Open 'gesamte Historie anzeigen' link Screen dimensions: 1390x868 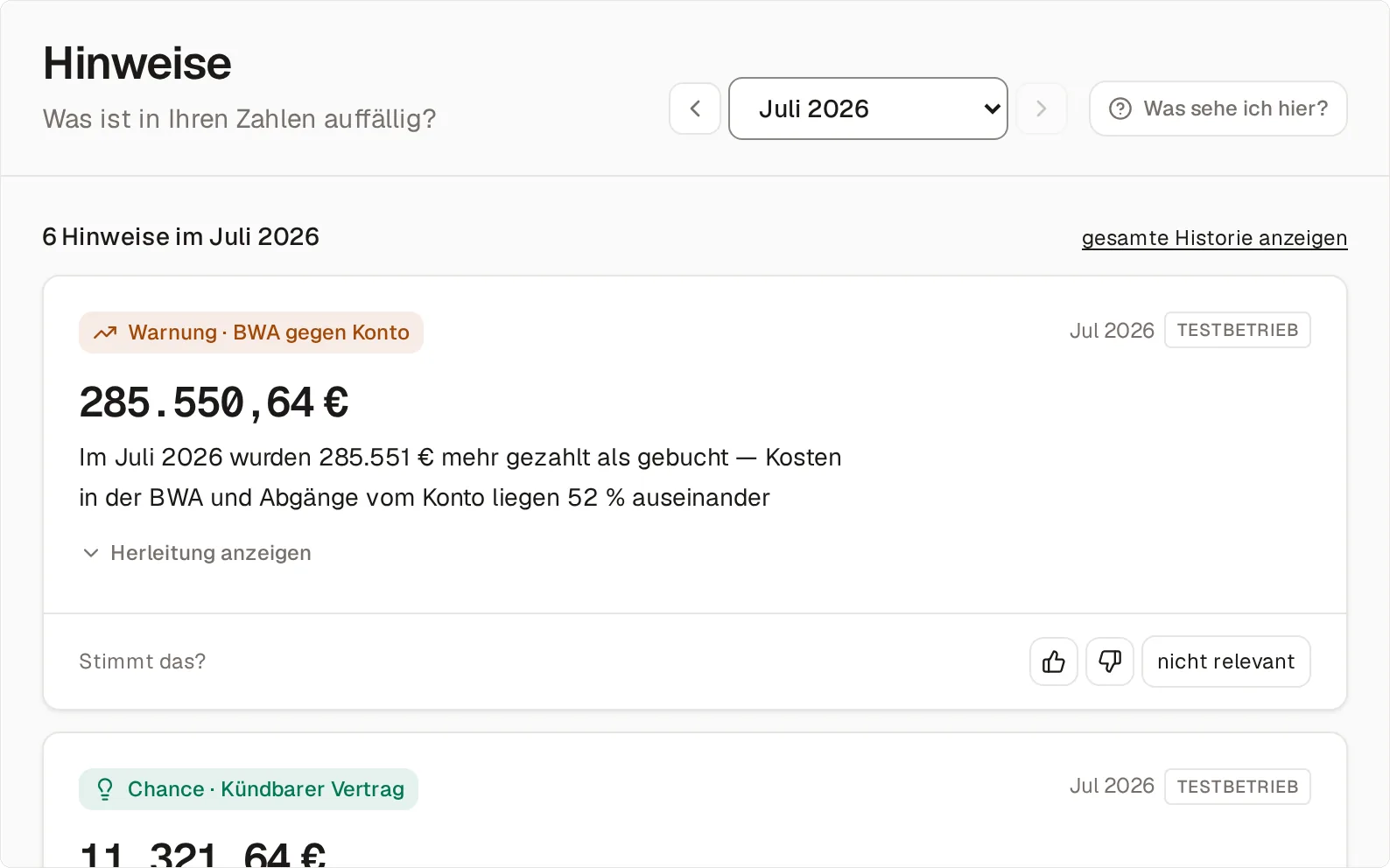pyautogui.click(x=1214, y=238)
